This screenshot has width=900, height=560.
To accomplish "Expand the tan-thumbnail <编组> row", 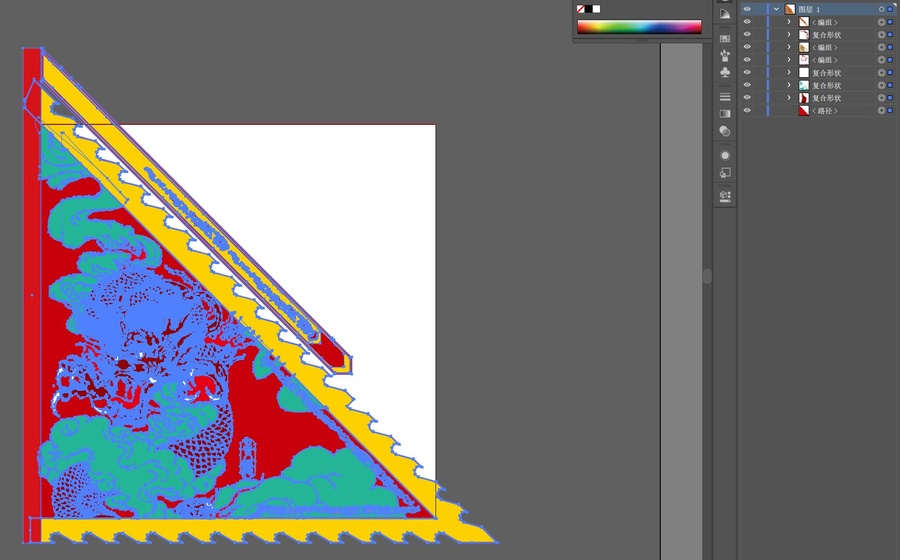I will [789, 47].
